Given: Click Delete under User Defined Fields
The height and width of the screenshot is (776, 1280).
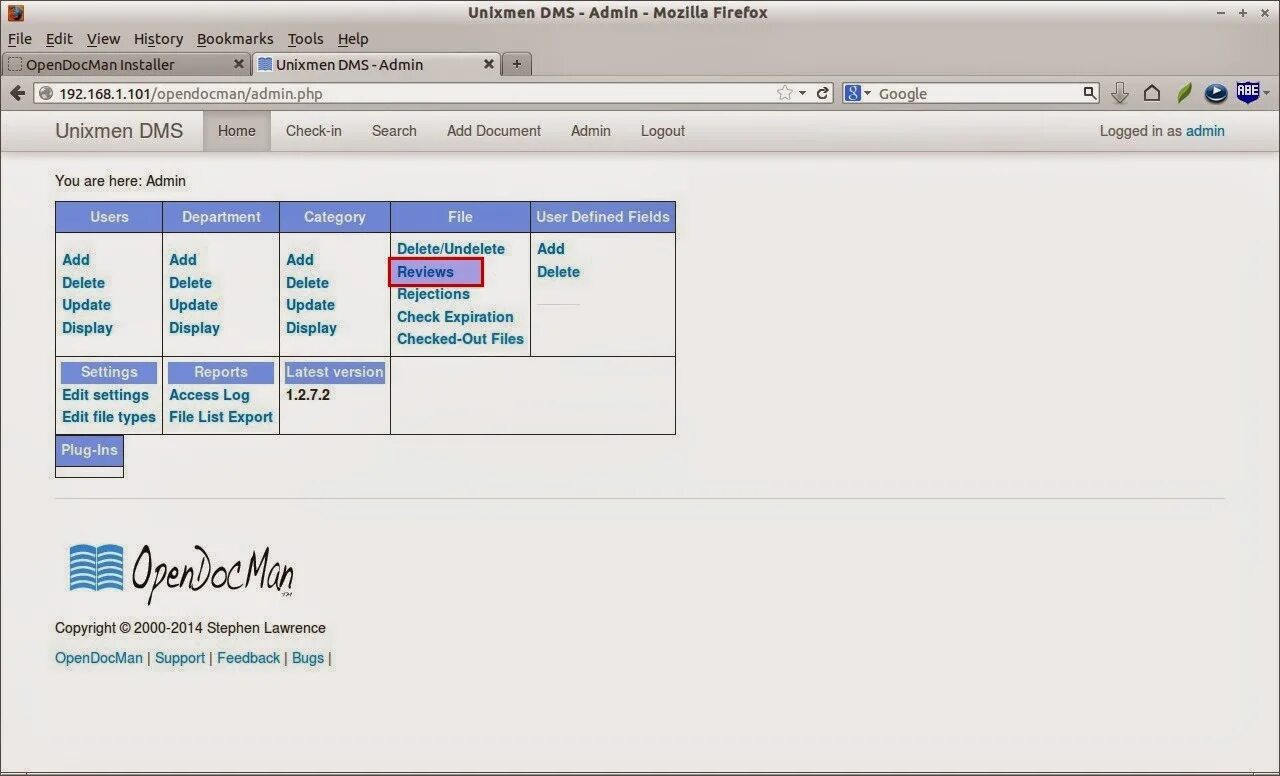Looking at the screenshot, I should pos(558,272).
